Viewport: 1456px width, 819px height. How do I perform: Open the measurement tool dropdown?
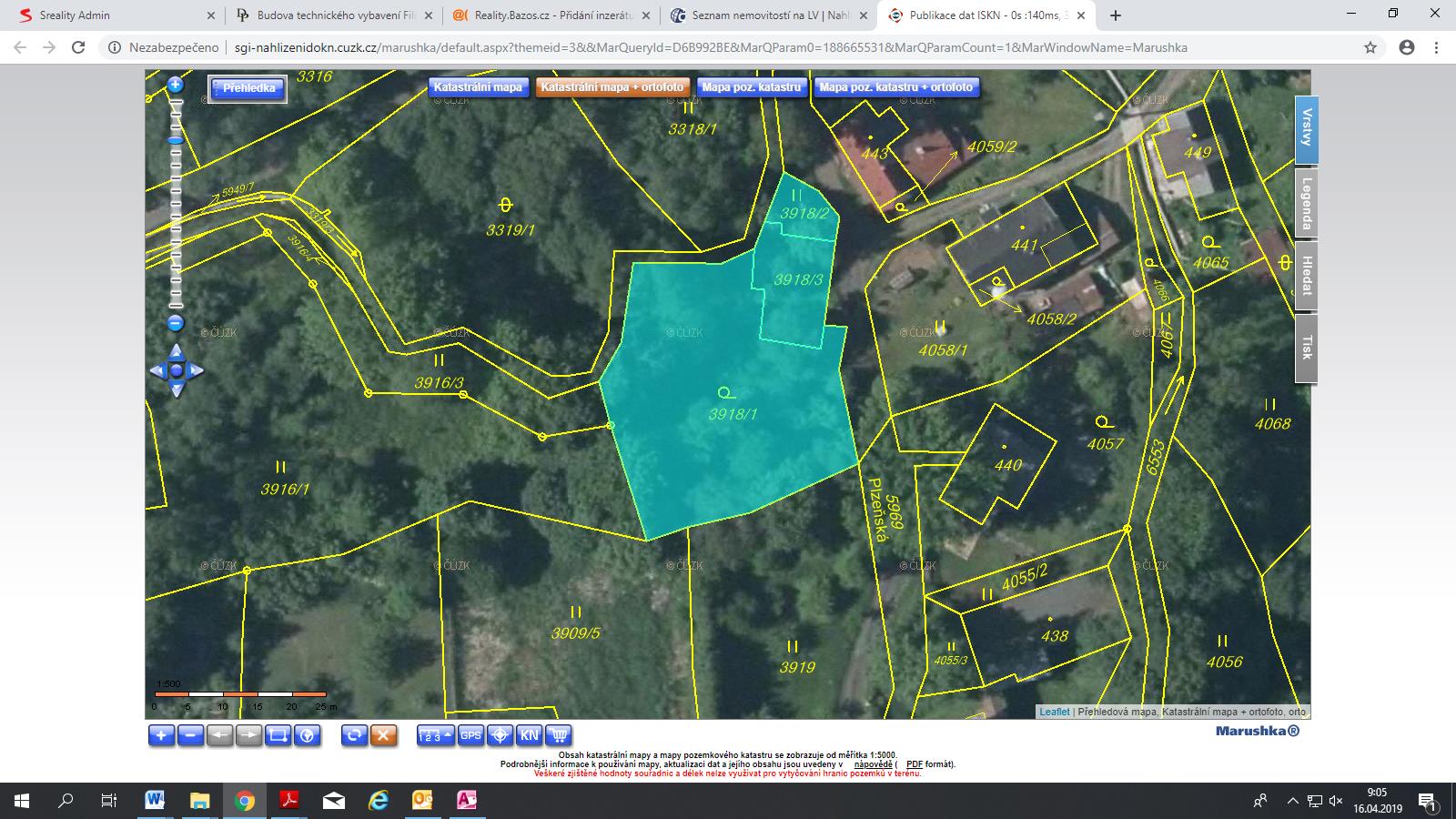(x=435, y=735)
